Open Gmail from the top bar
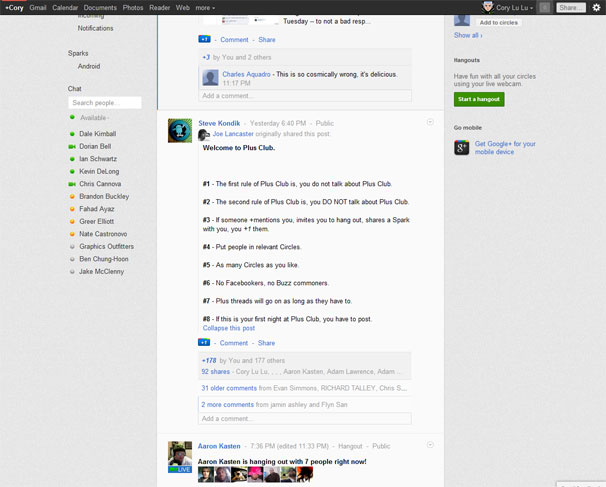Viewport: 606px width, 487px height. point(37,8)
